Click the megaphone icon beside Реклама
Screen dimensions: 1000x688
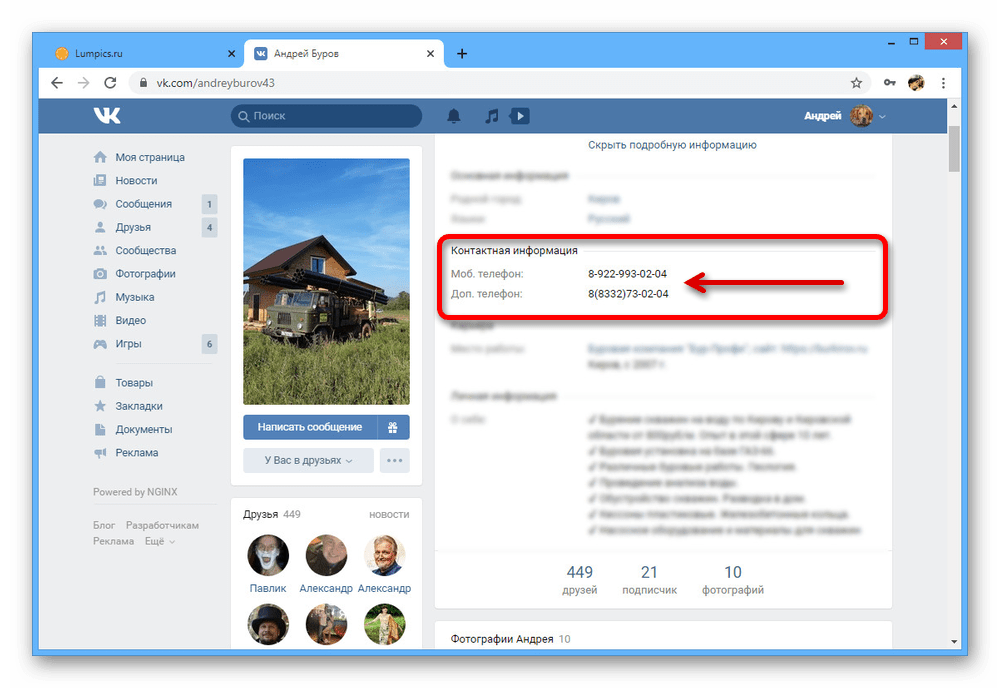click(100, 453)
